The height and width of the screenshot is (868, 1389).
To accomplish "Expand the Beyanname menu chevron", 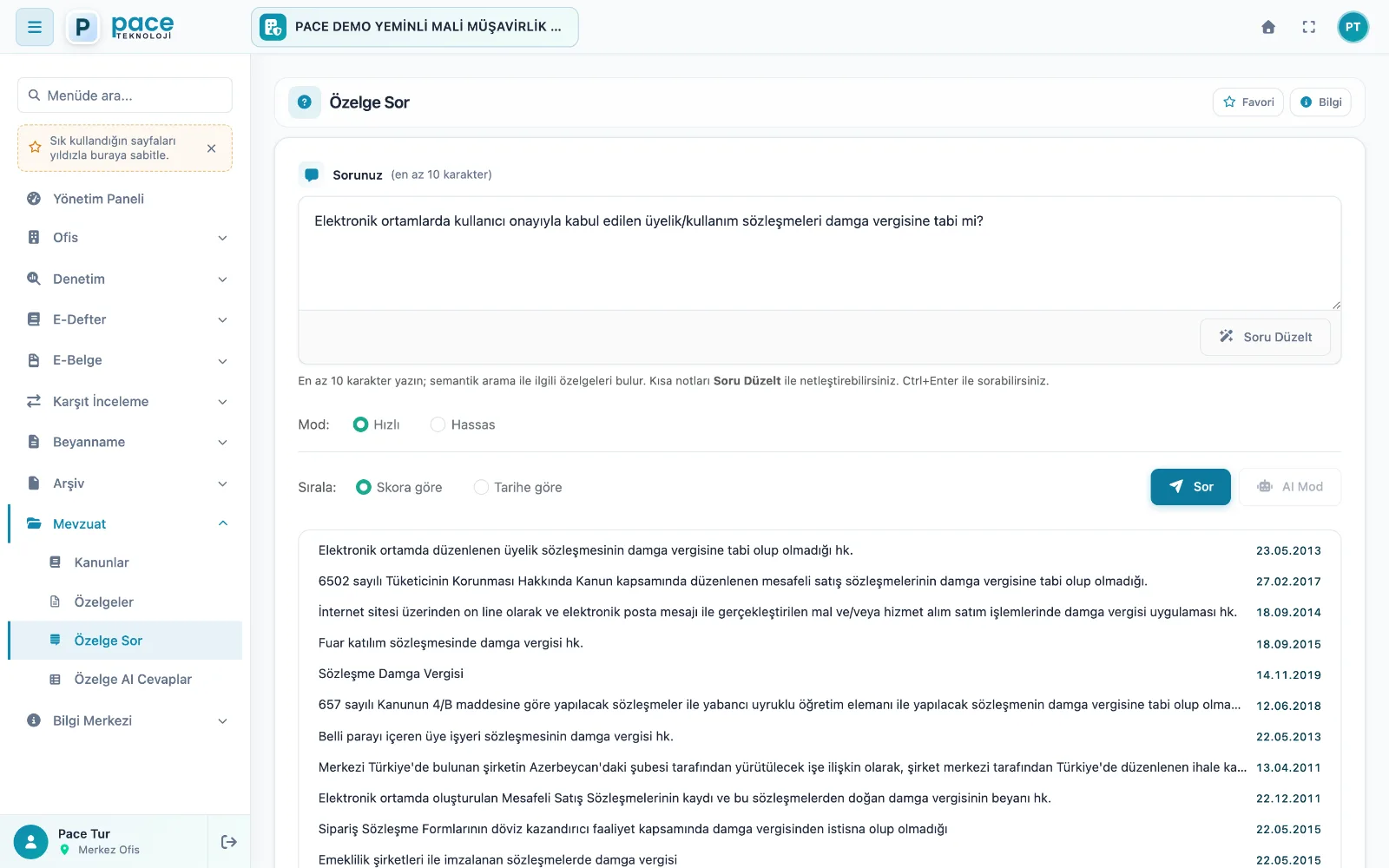I will pos(222,443).
